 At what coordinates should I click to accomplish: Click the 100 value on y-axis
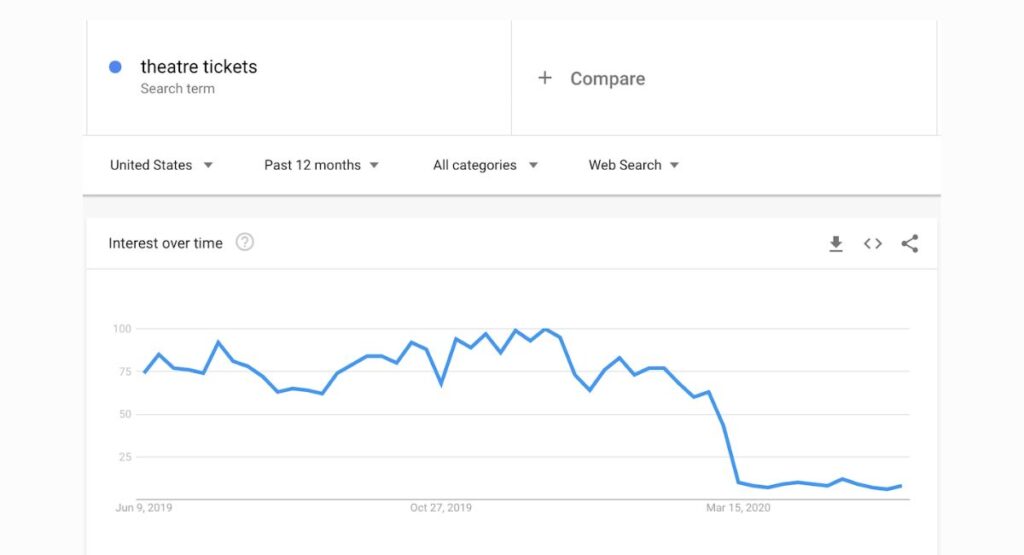pos(122,329)
